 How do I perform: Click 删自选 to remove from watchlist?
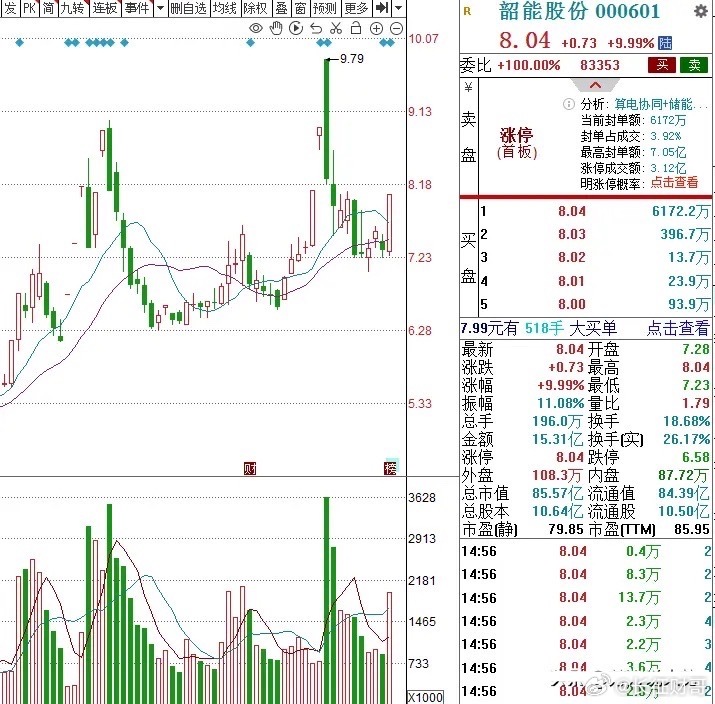(189, 8)
